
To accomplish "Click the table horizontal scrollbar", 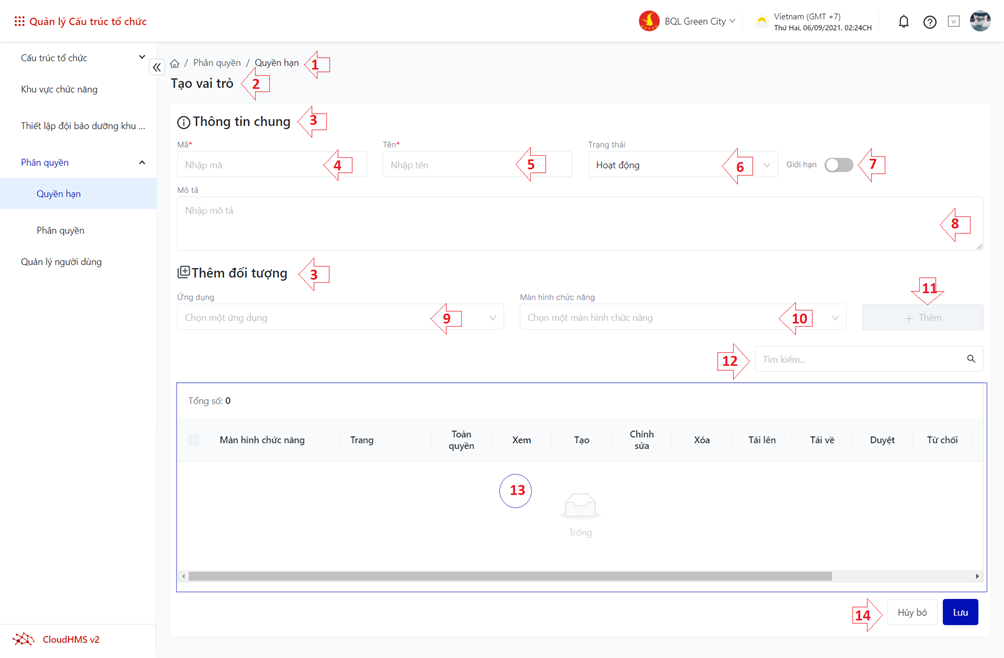I will [510, 576].
